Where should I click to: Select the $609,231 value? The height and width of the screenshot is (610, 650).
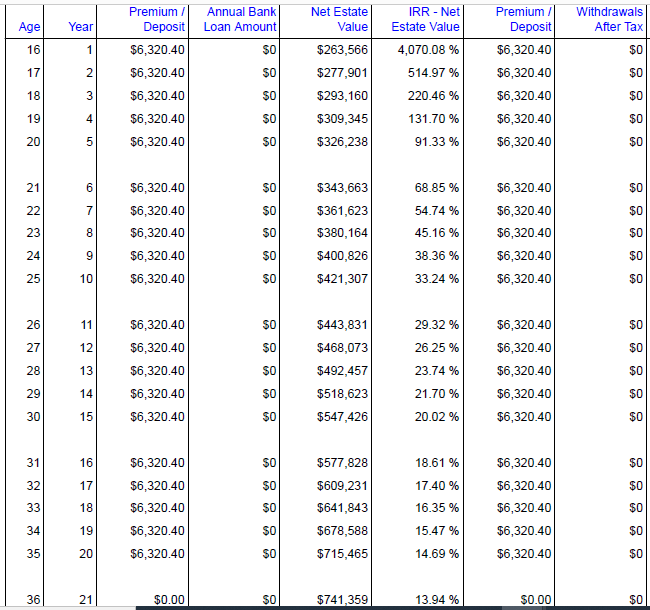342,486
